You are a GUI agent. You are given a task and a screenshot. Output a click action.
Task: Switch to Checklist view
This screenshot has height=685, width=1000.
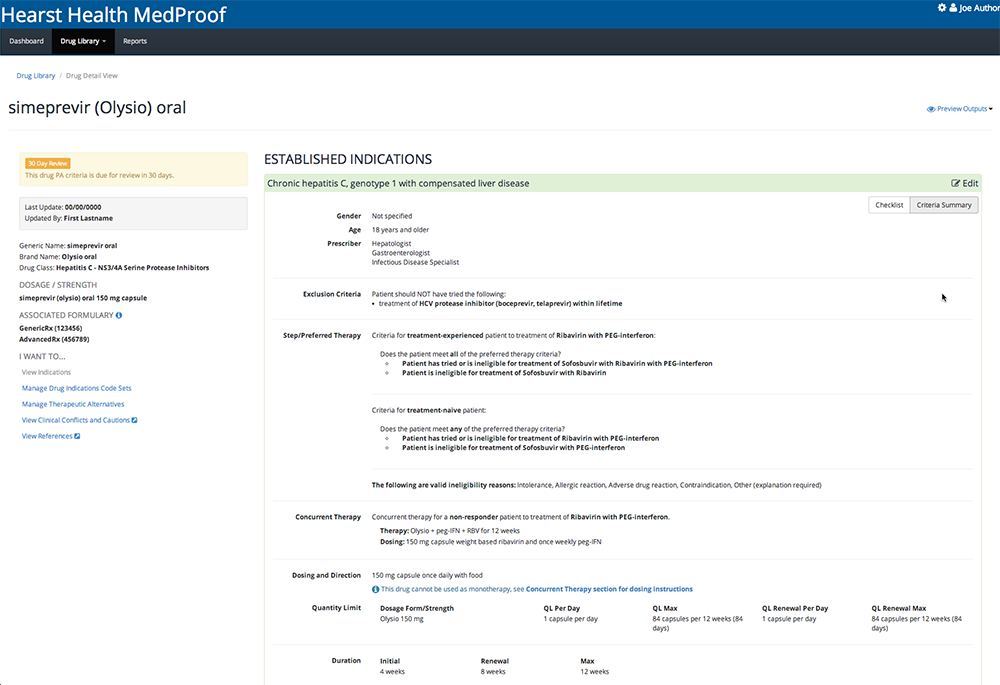[889, 205]
